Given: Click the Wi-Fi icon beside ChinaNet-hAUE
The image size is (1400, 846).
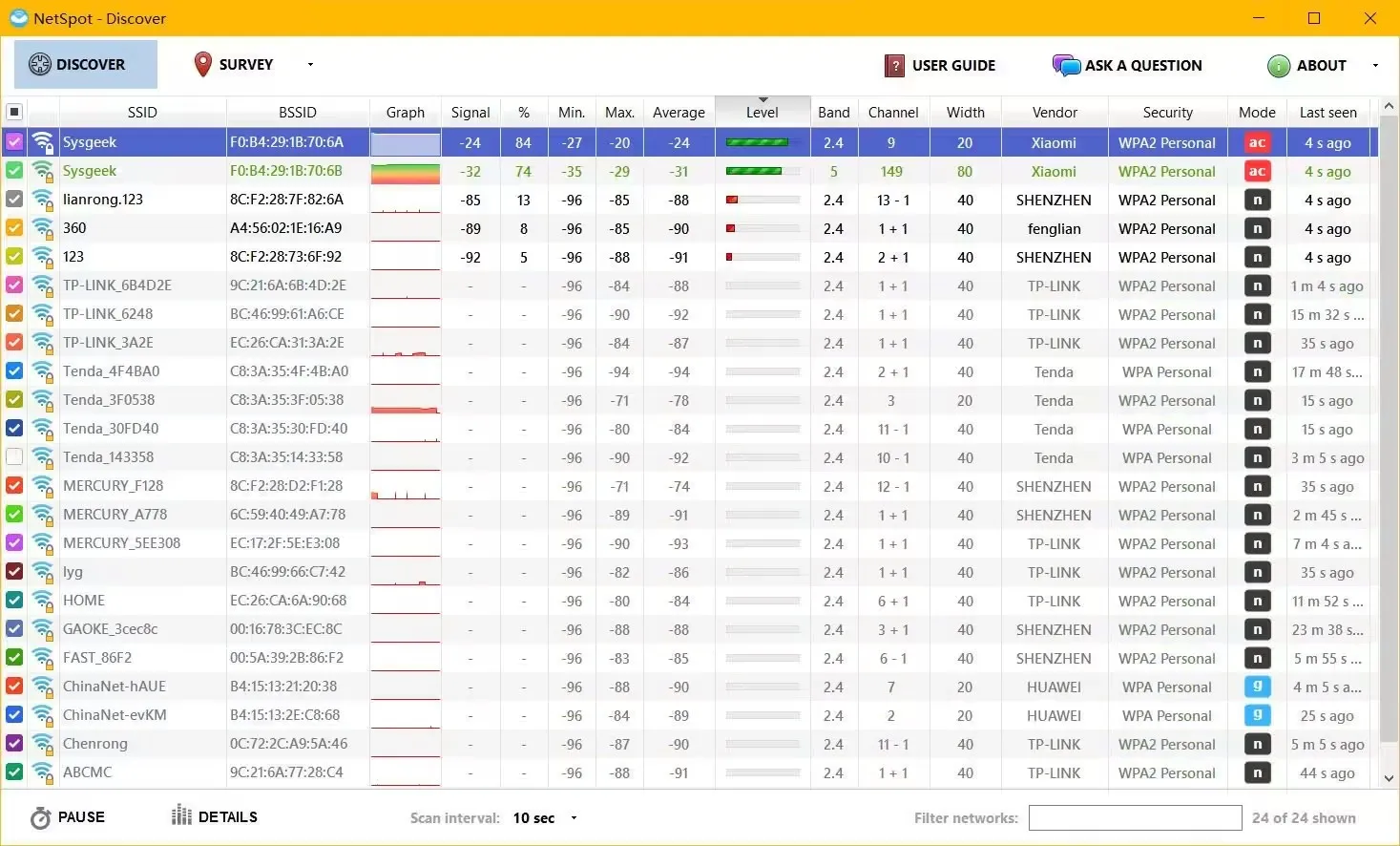Looking at the screenshot, I should tap(42, 687).
